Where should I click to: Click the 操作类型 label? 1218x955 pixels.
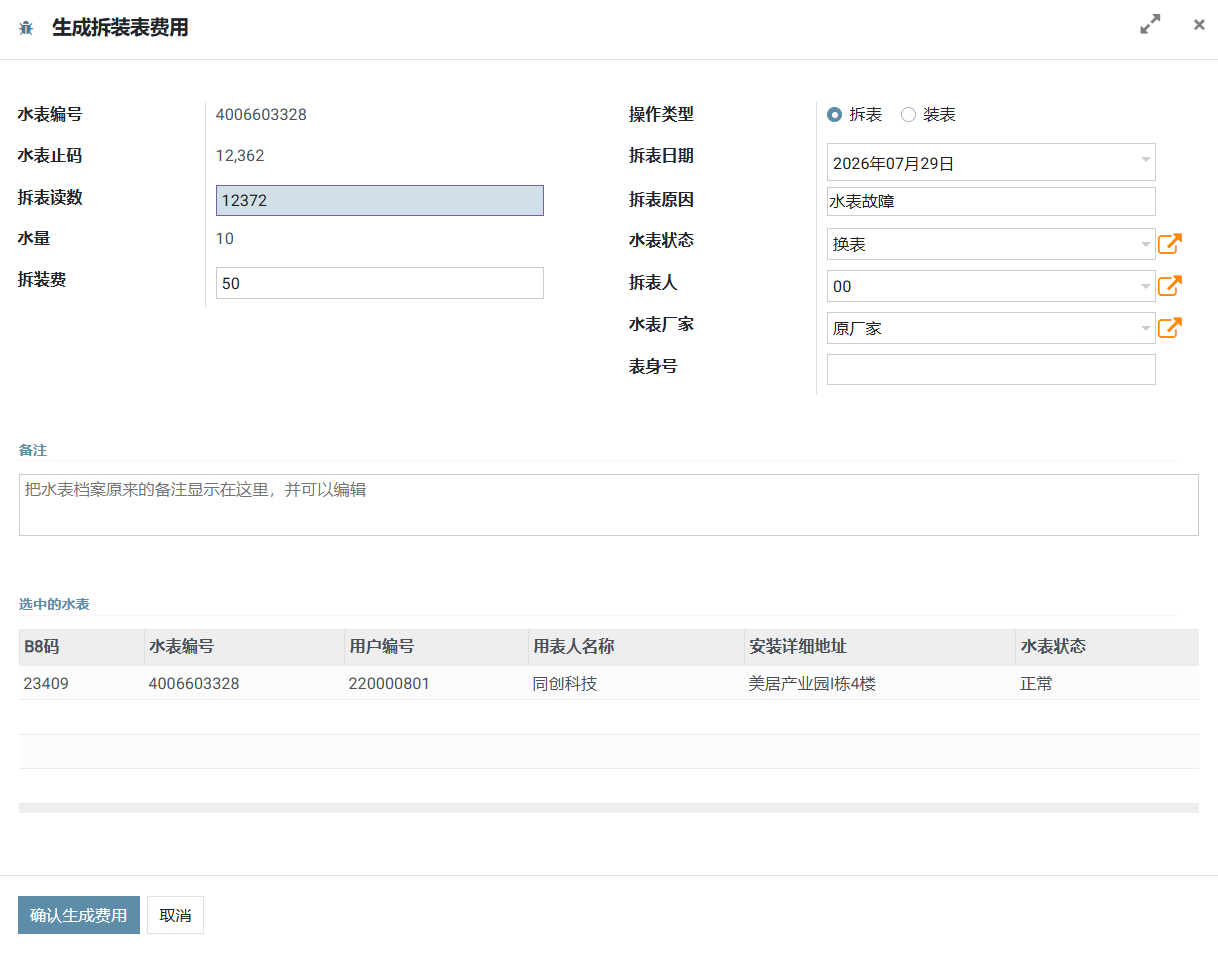click(661, 114)
